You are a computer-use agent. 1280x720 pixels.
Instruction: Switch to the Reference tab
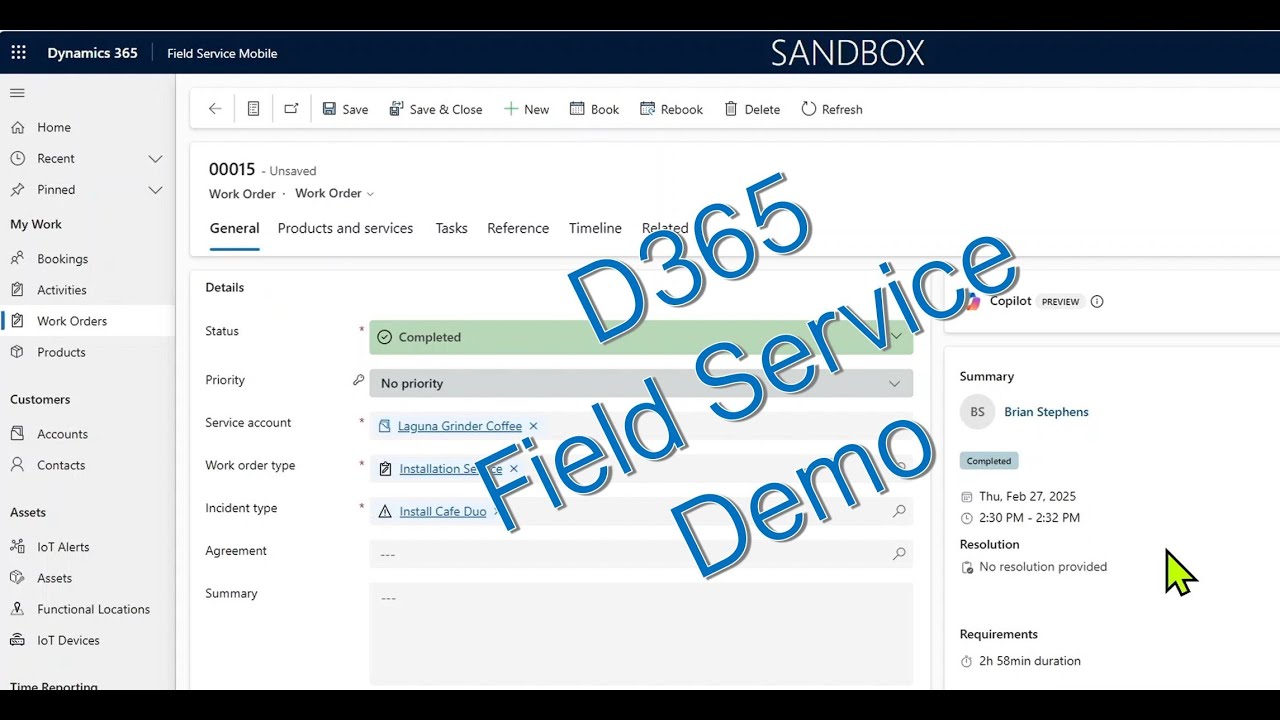click(x=518, y=229)
